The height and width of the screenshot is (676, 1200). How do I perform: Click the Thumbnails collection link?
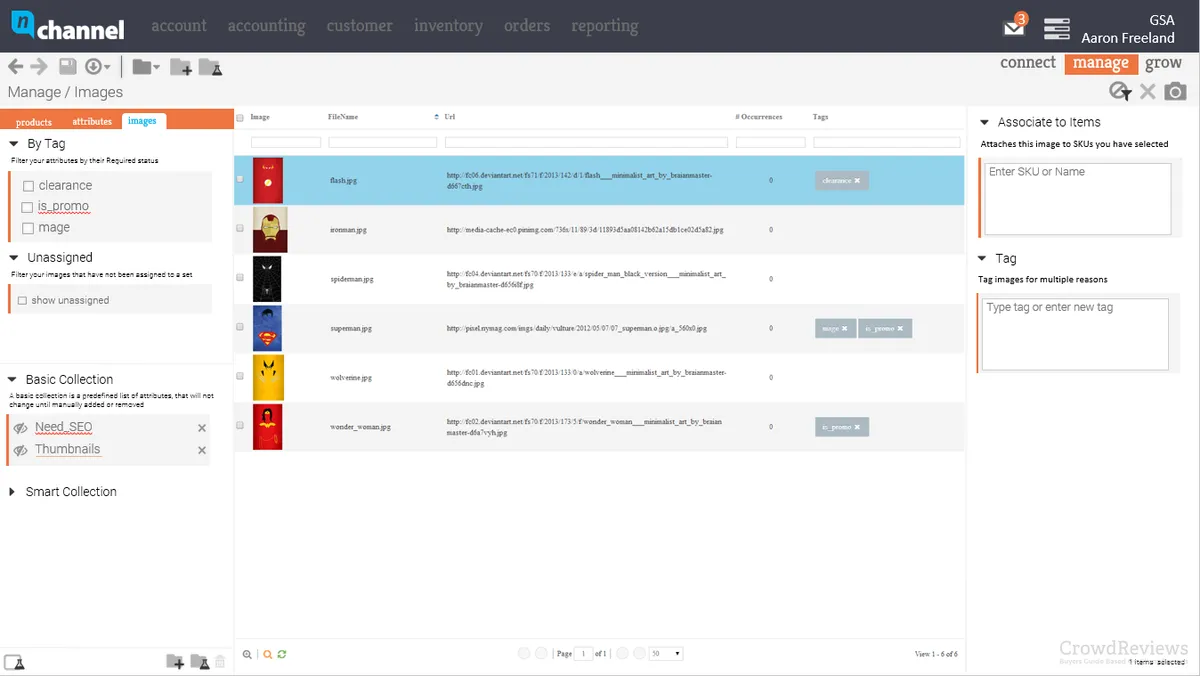(x=68, y=450)
